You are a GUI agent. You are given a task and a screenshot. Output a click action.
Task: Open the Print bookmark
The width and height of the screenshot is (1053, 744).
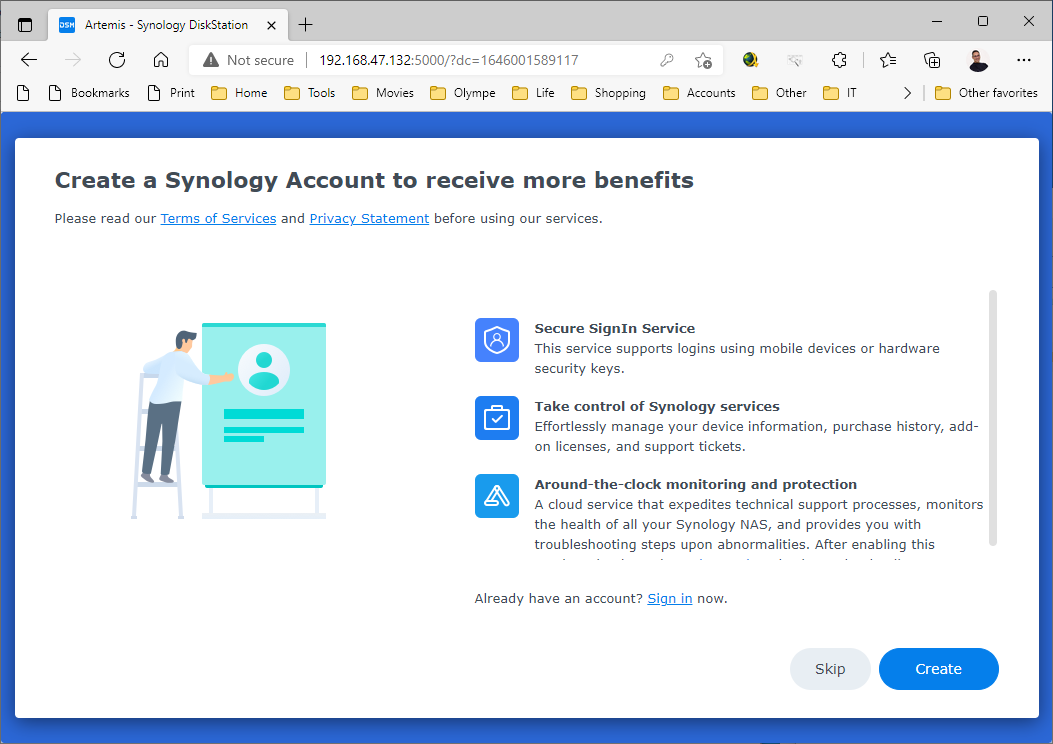(171, 93)
